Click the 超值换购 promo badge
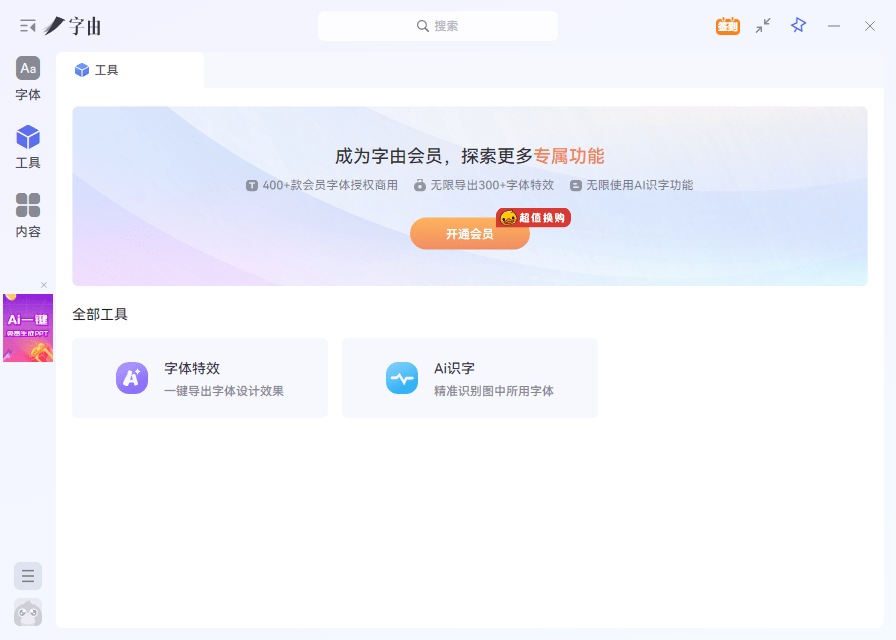 [x=533, y=218]
